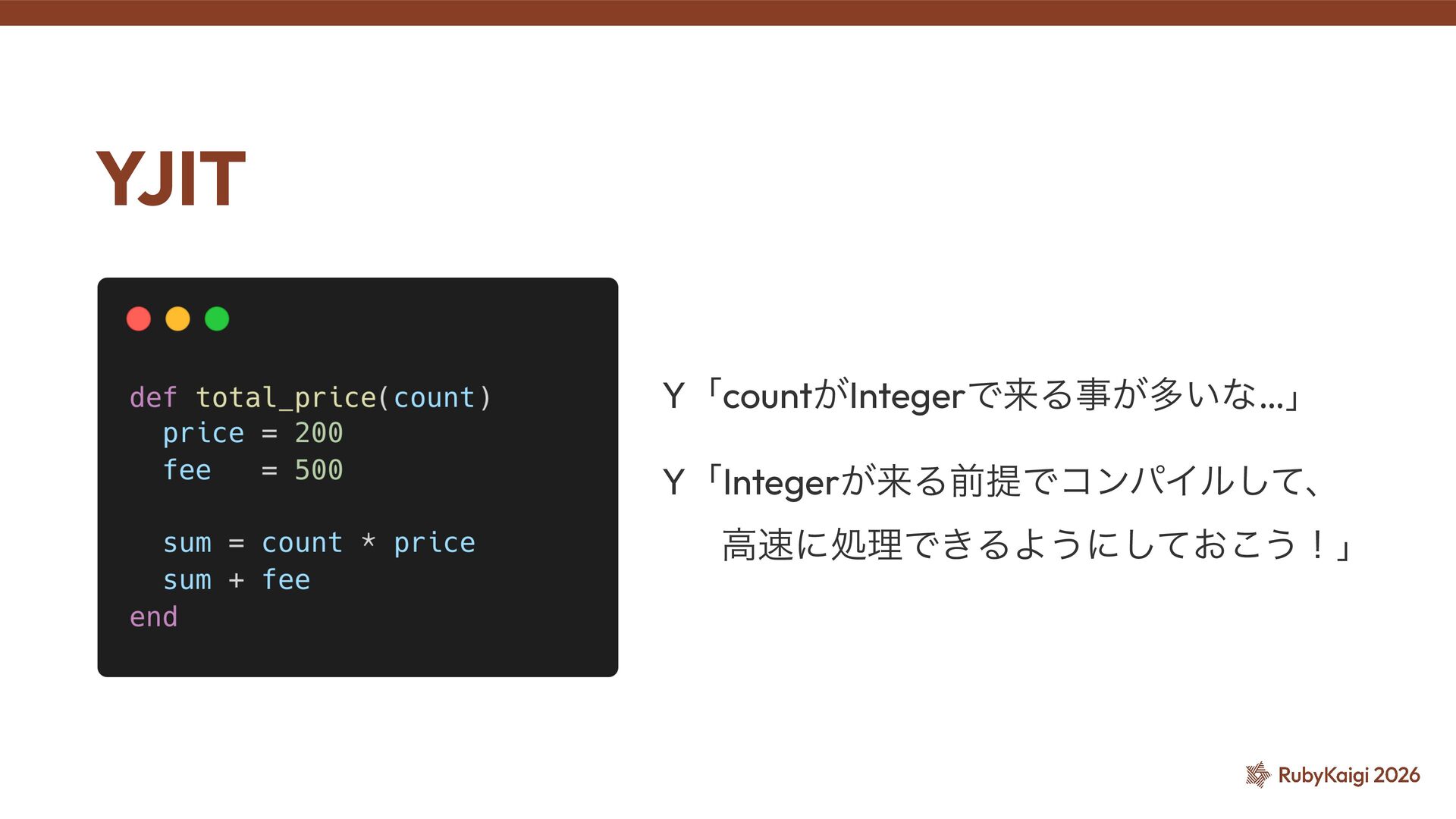Click the line starting with 'Integerが来る前提'
This screenshot has width=1456, height=819.
pyautogui.click(x=1020, y=482)
